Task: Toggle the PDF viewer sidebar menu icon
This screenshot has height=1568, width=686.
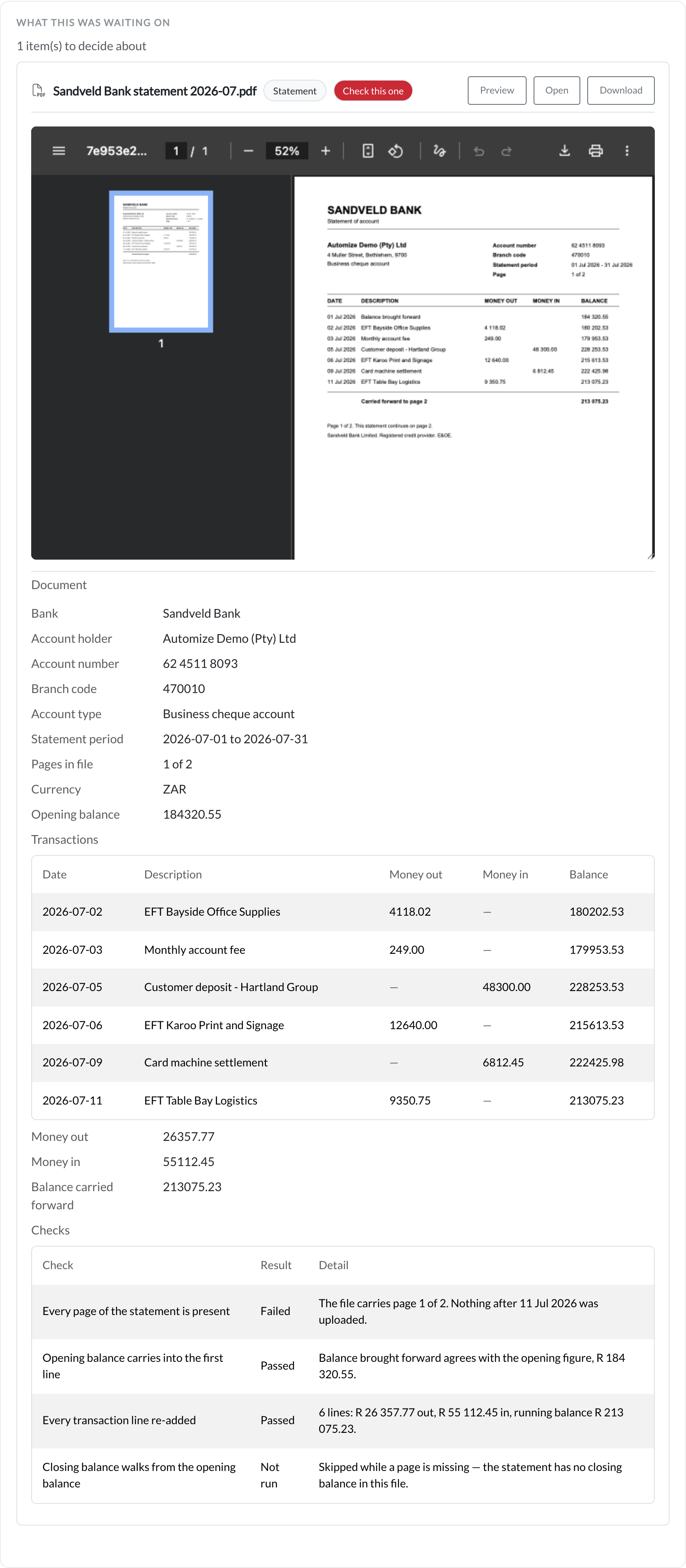Action: 58,150
